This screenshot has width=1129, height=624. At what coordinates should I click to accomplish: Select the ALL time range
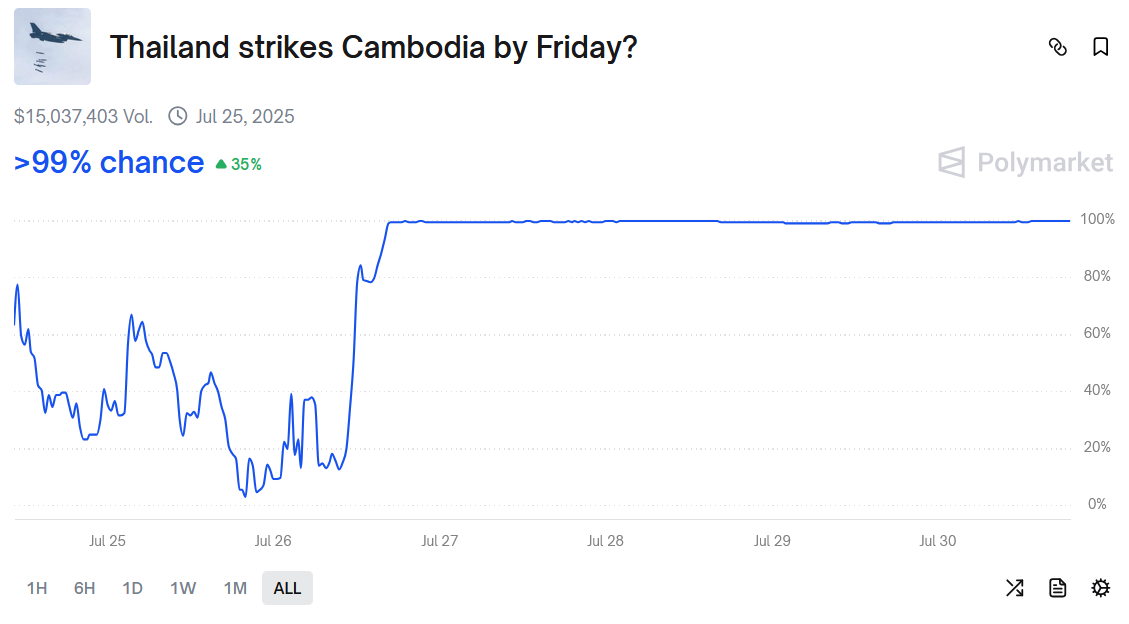[287, 588]
